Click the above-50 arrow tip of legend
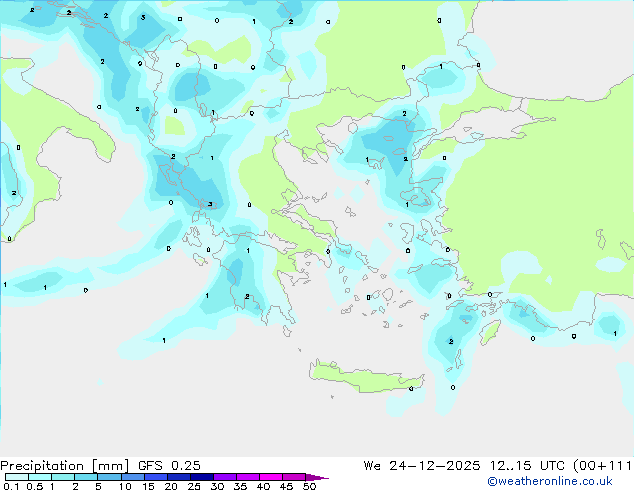 tap(317, 477)
